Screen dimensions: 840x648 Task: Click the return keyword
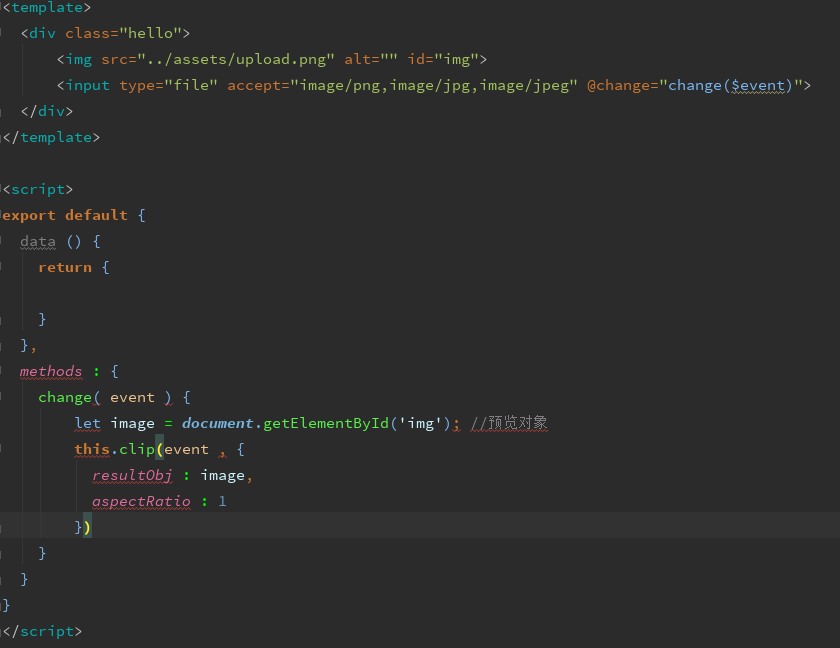[x=65, y=267]
